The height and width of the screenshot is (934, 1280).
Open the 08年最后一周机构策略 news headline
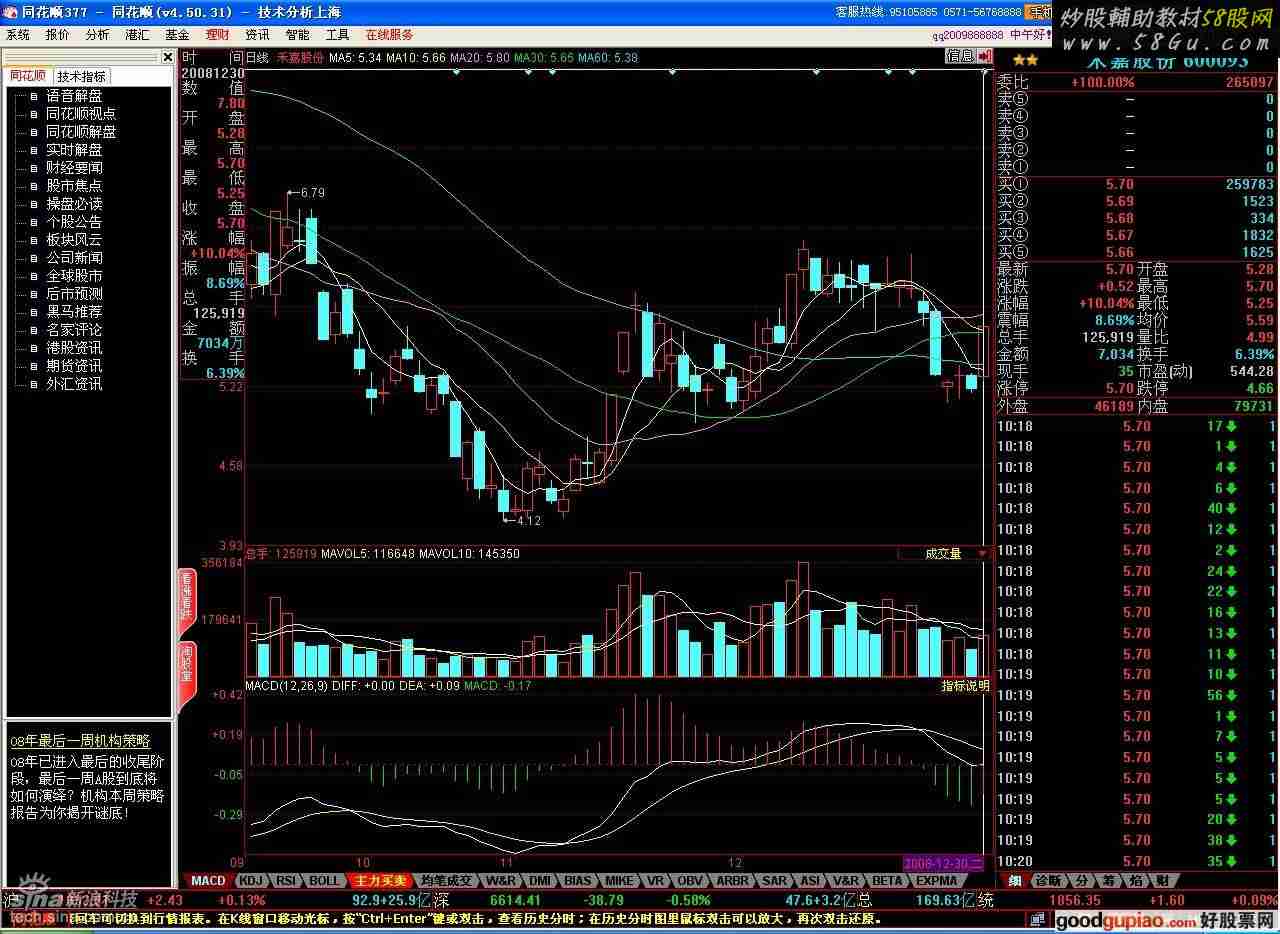(x=80, y=741)
